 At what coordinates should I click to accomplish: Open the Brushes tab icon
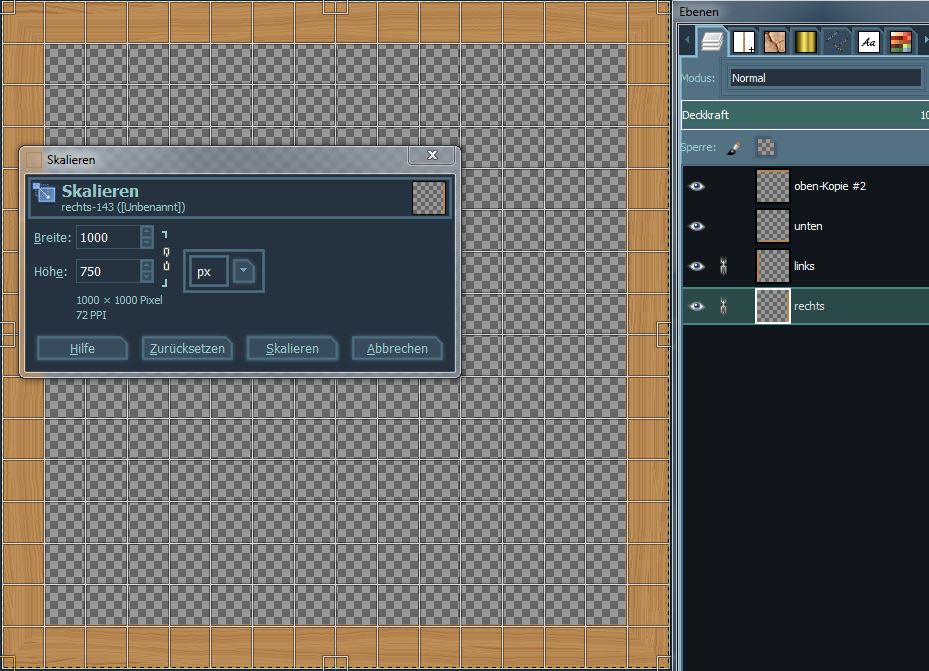pyautogui.click(x=742, y=42)
